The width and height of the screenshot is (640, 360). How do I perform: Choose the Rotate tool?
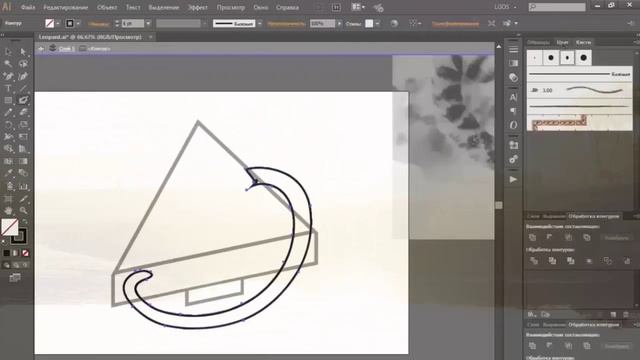8,125
